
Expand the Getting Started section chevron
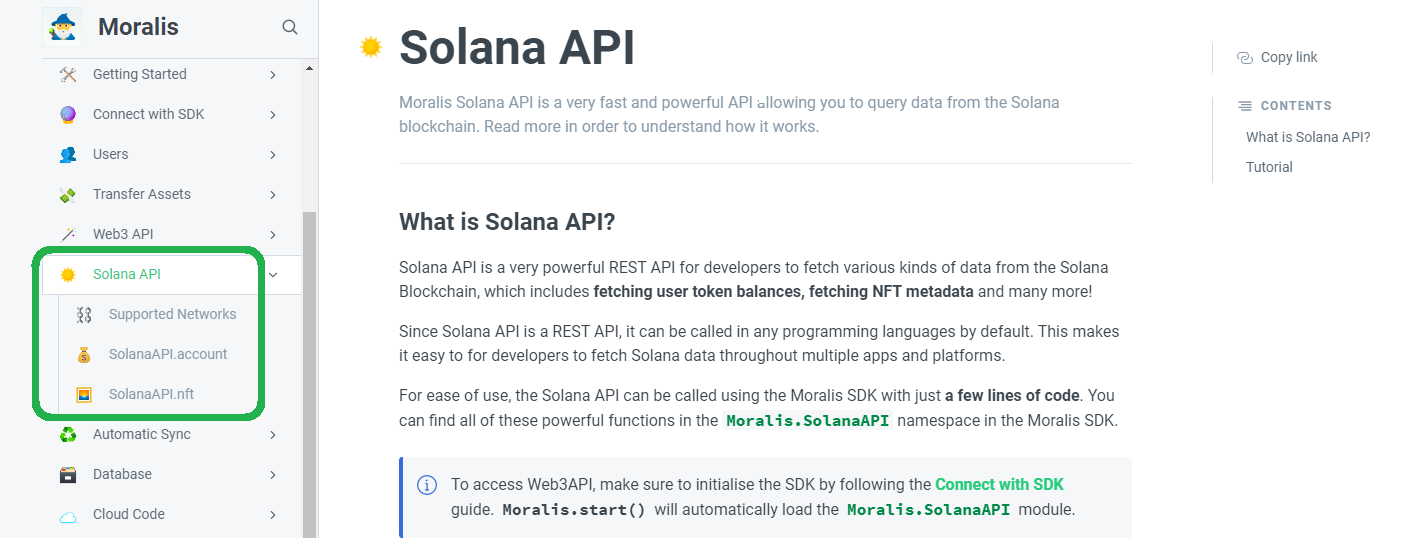tap(273, 74)
